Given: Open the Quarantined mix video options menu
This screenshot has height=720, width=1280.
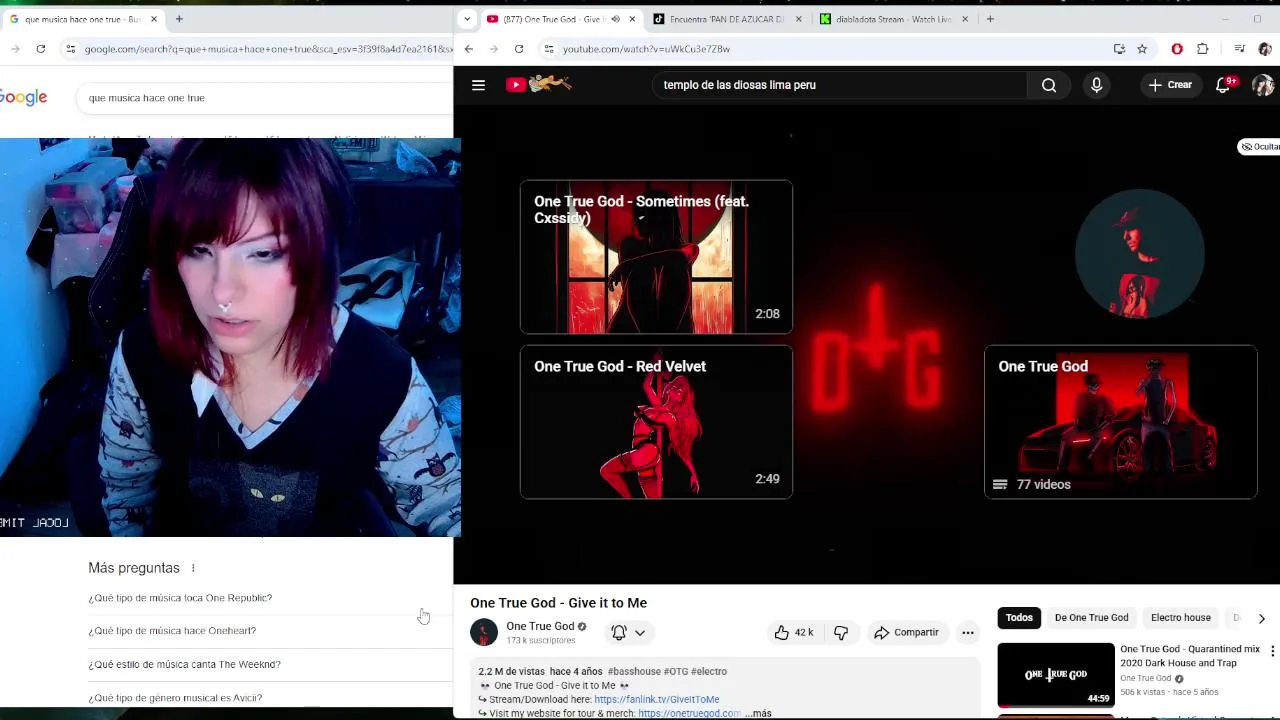Looking at the screenshot, I should [1272, 651].
